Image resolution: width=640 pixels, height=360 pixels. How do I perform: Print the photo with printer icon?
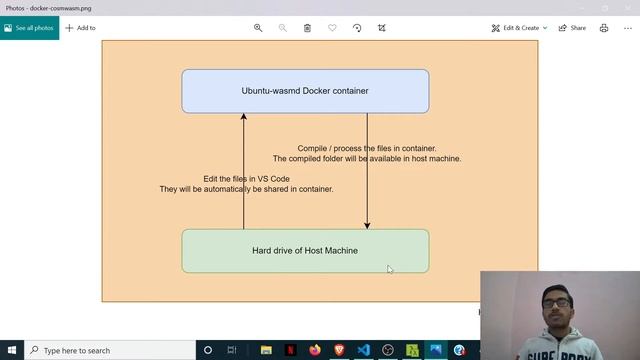pyautogui.click(x=604, y=28)
